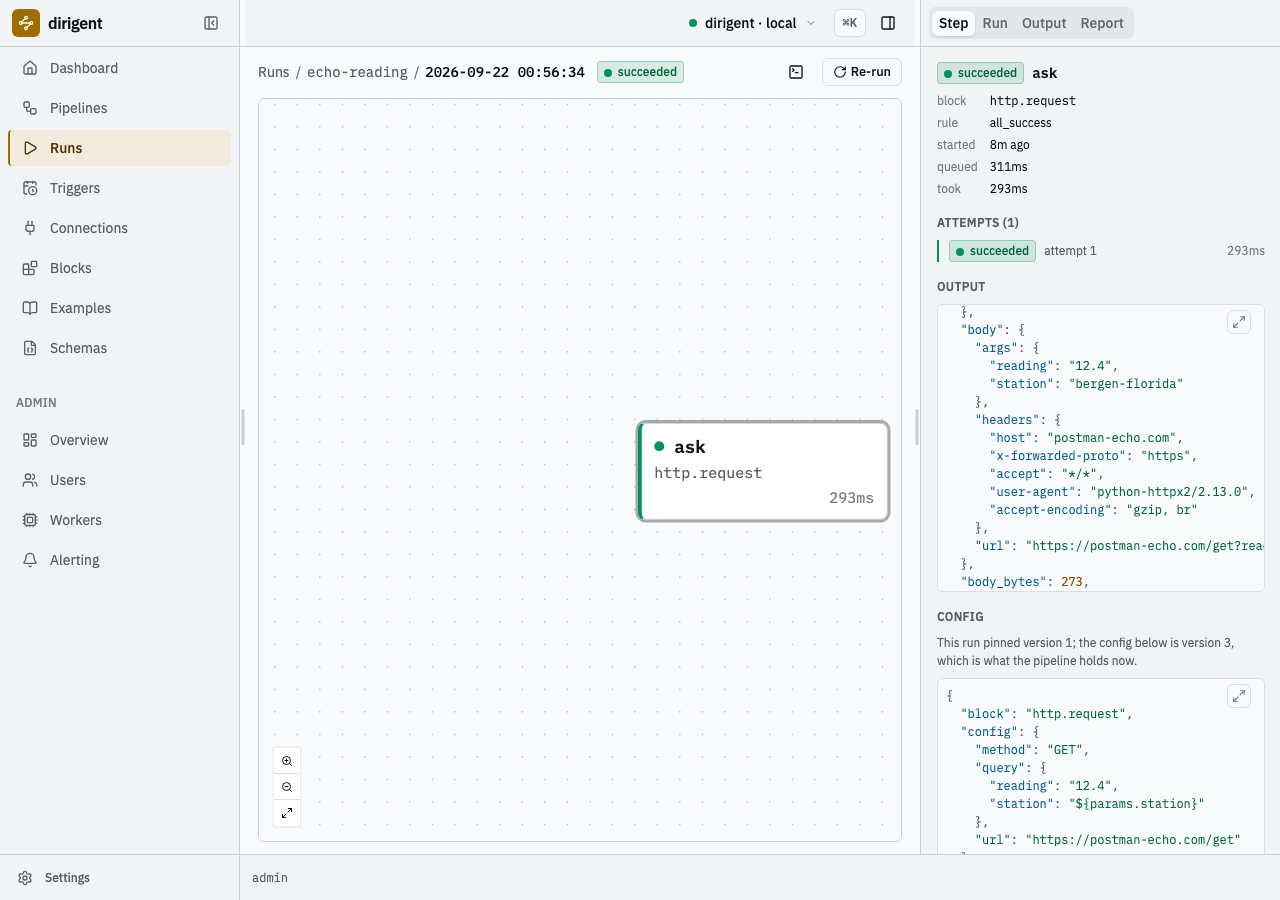Click the Triggers calendar icon
The width and height of the screenshot is (1280, 900).
pyautogui.click(x=30, y=188)
